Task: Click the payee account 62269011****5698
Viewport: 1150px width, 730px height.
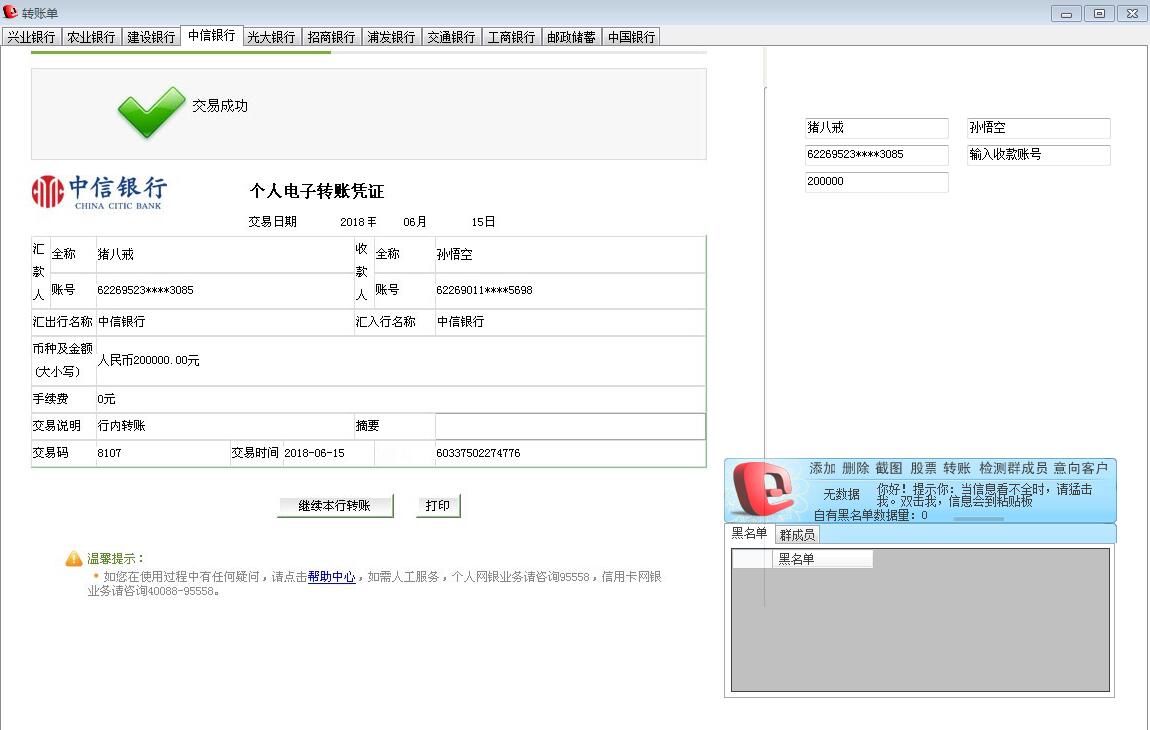Action: coord(484,291)
